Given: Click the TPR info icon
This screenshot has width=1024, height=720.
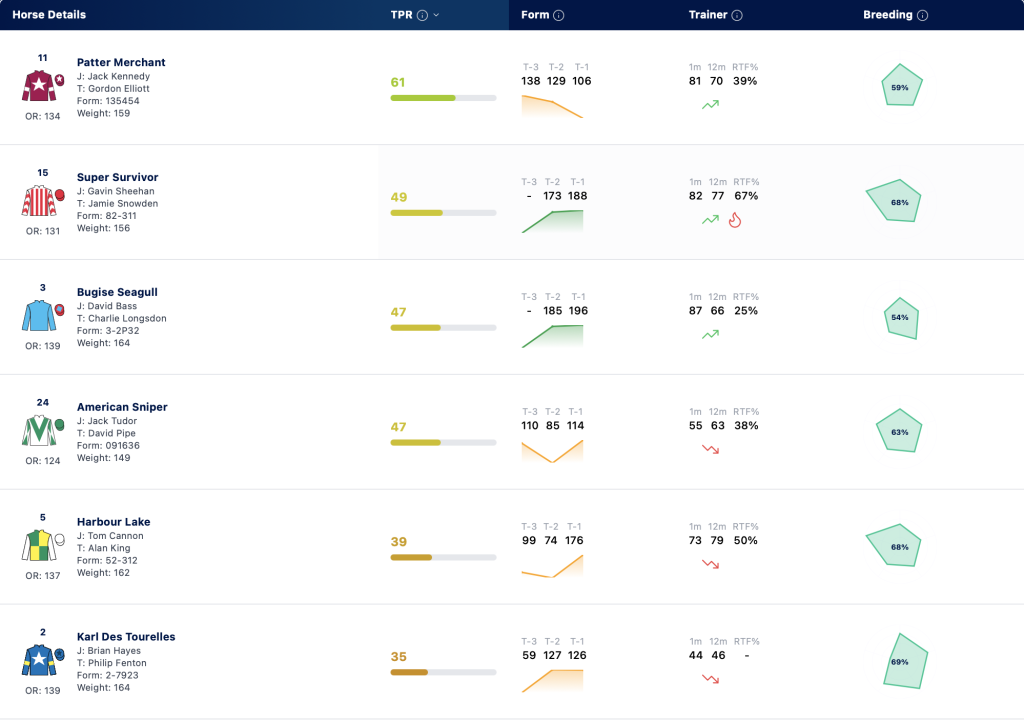Looking at the screenshot, I should [423, 15].
